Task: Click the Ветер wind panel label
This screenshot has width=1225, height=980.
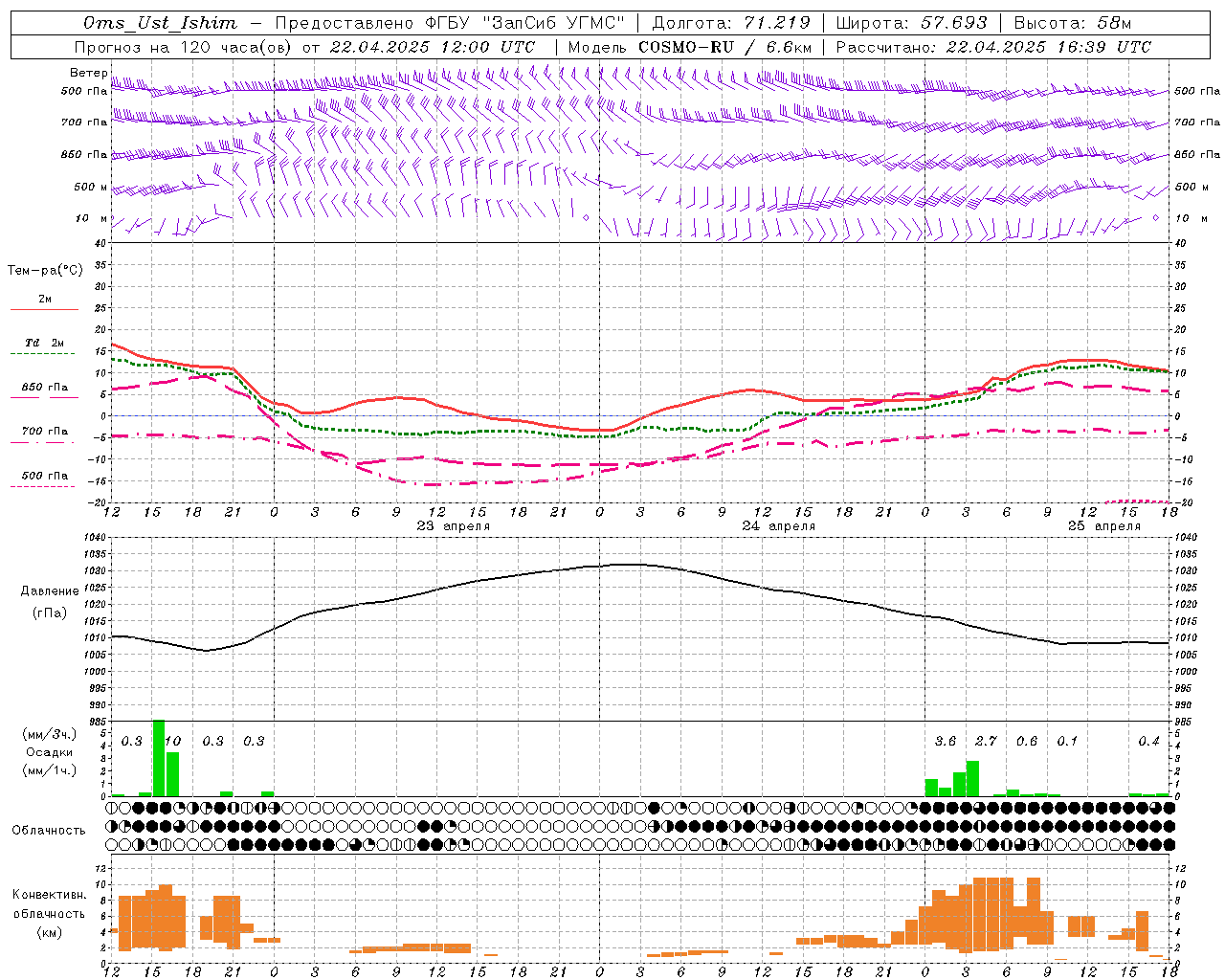Action: pos(89,73)
